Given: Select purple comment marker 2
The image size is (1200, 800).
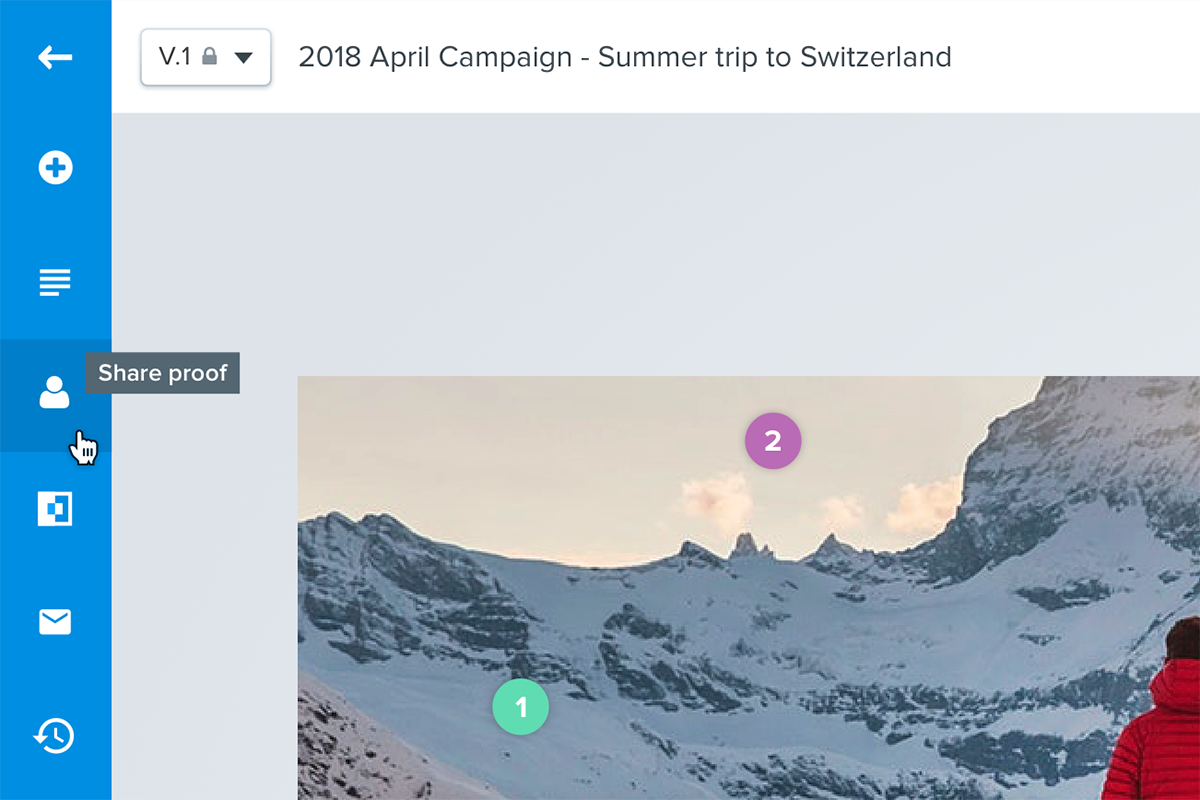Looking at the screenshot, I should tap(773, 441).
